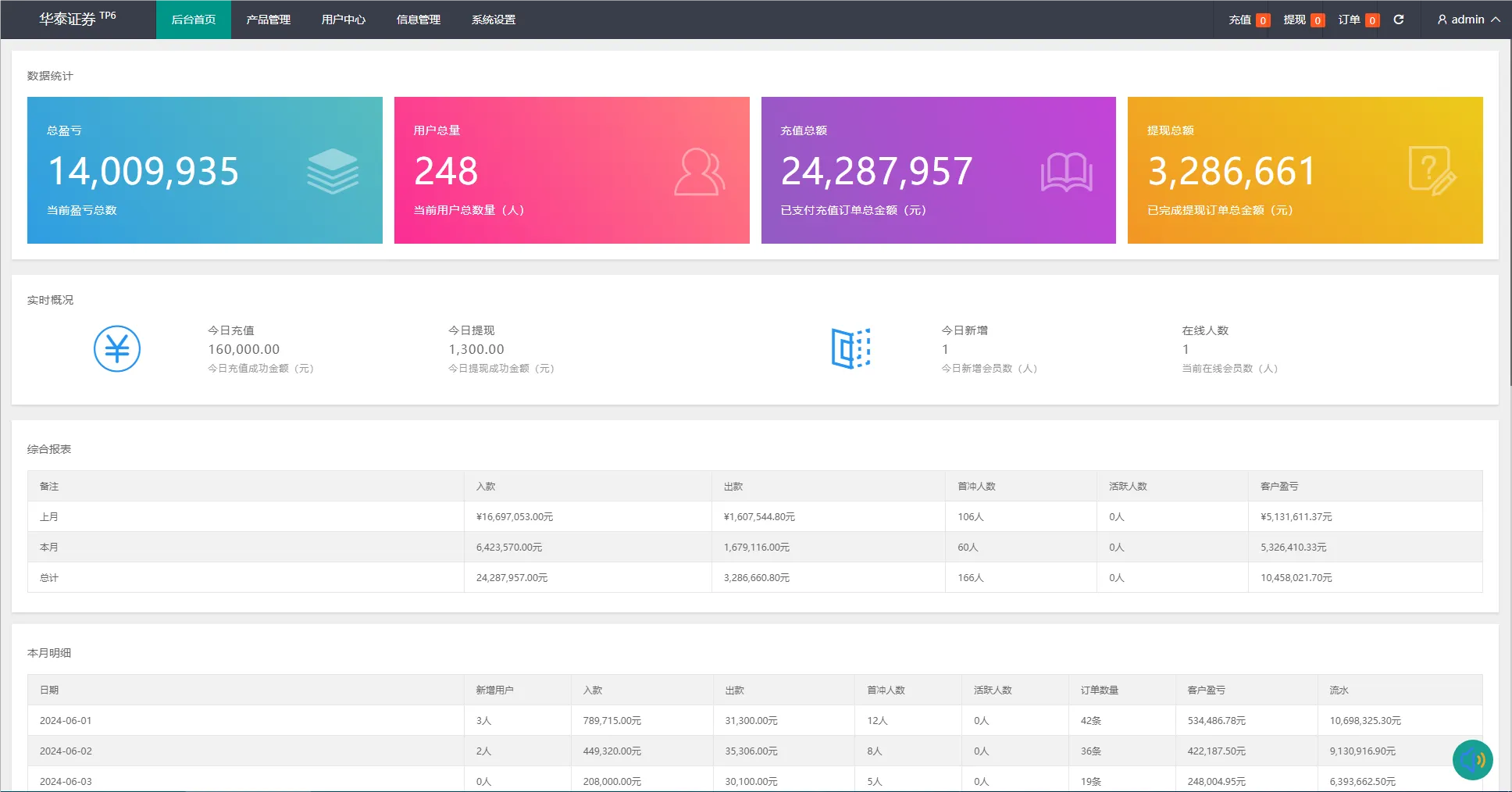Click the blue door icon beside 今日新增

click(x=850, y=348)
